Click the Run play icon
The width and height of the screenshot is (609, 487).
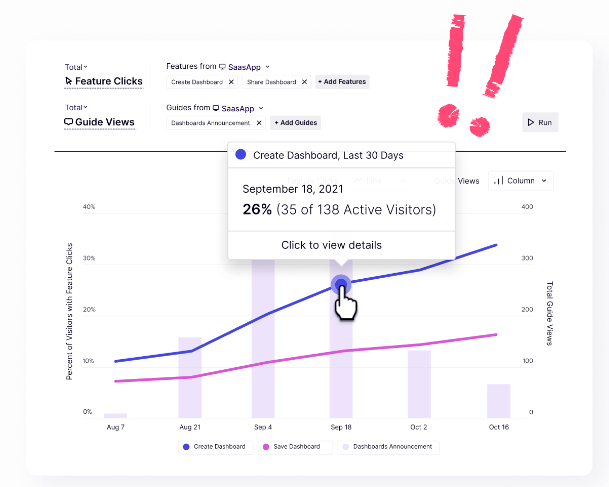coord(531,123)
